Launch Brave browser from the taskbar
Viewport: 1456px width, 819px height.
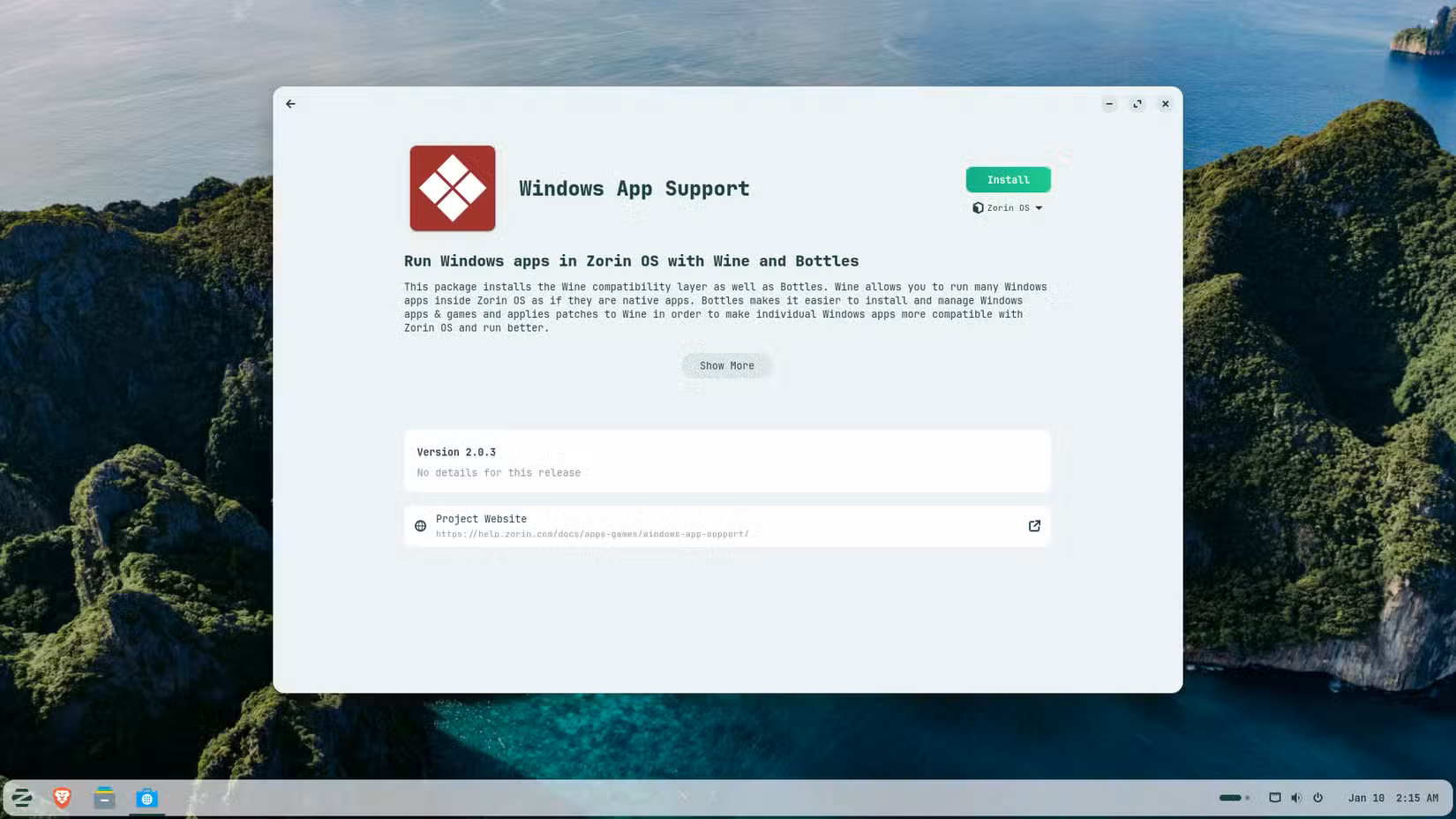tap(62, 798)
